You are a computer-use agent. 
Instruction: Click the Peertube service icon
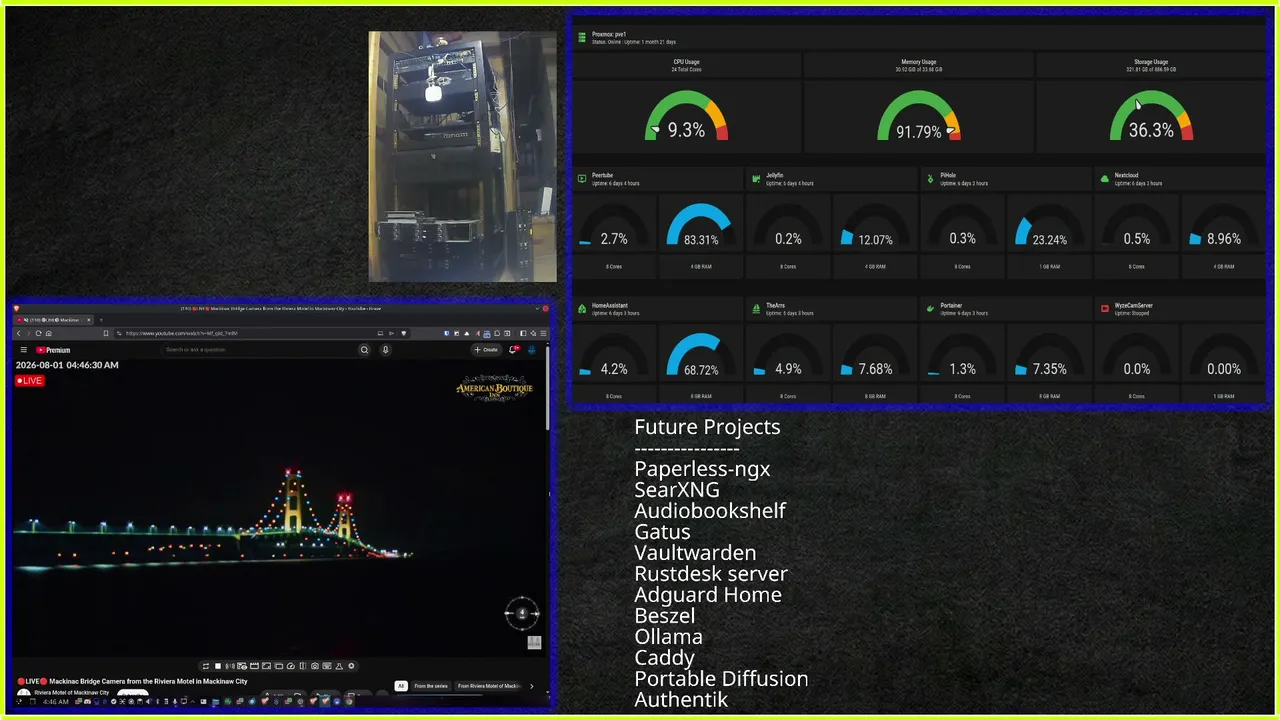click(x=582, y=179)
